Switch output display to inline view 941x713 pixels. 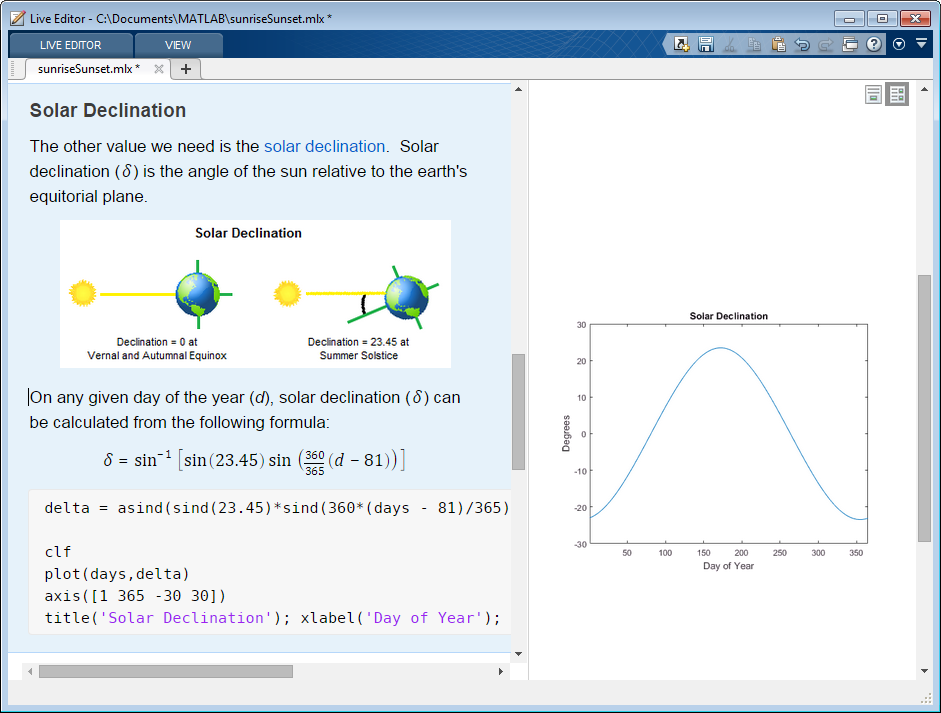pyautogui.click(x=874, y=94)
